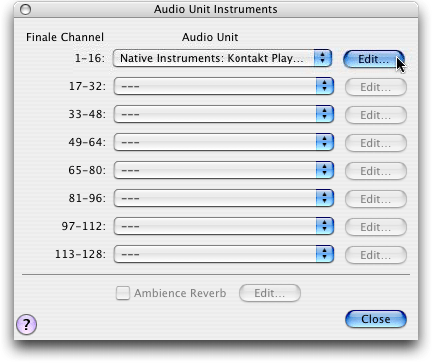Click the round window close control in title bar

(26, 10)
